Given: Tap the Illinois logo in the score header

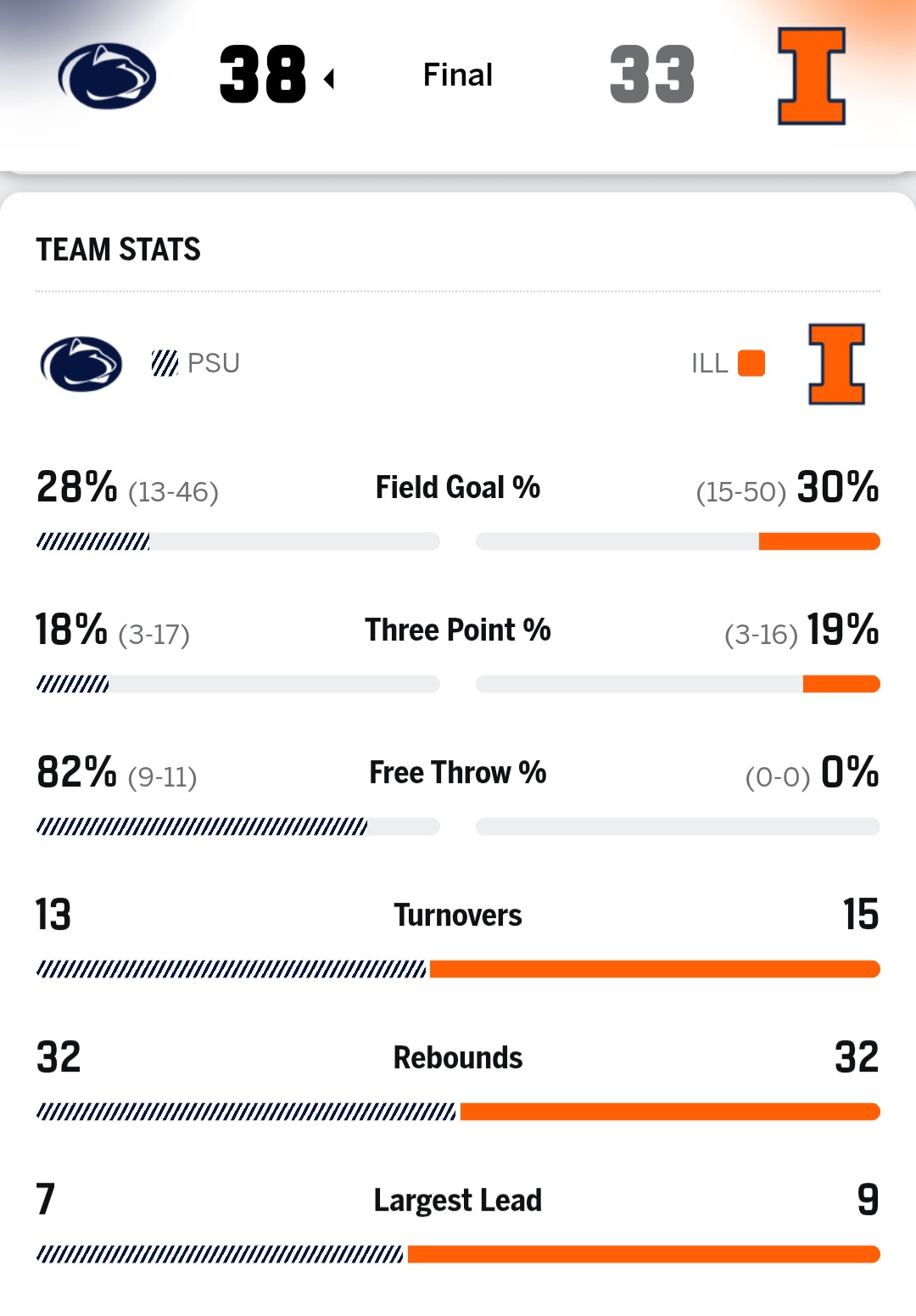Looking at the screenshot, I should click(x=812, y=76).
